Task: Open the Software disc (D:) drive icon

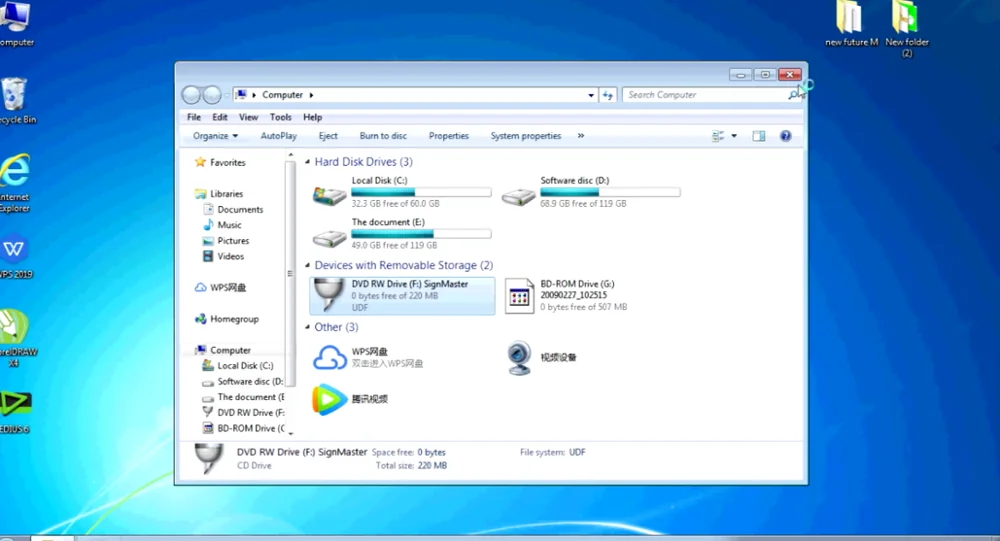Action: coord(518,195)
